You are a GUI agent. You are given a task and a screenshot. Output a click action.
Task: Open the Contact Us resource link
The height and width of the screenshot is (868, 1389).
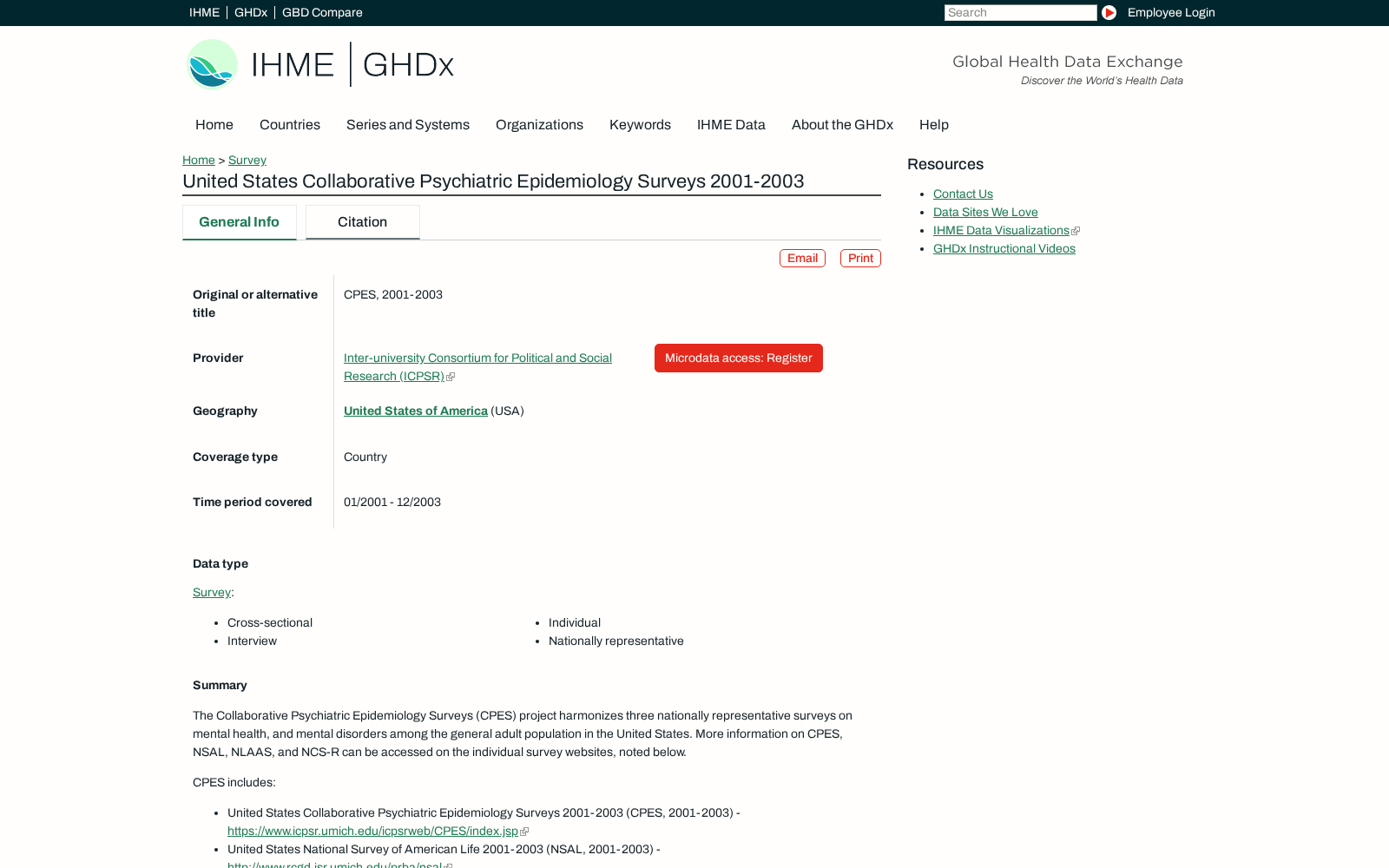coord(963,194)
